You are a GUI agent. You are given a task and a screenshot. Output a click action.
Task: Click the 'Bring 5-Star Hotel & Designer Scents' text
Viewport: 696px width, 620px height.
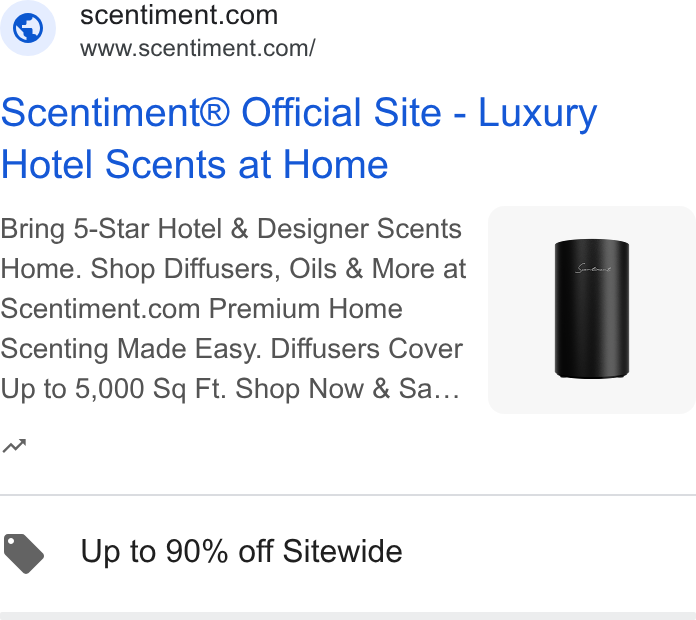point(231,229)
